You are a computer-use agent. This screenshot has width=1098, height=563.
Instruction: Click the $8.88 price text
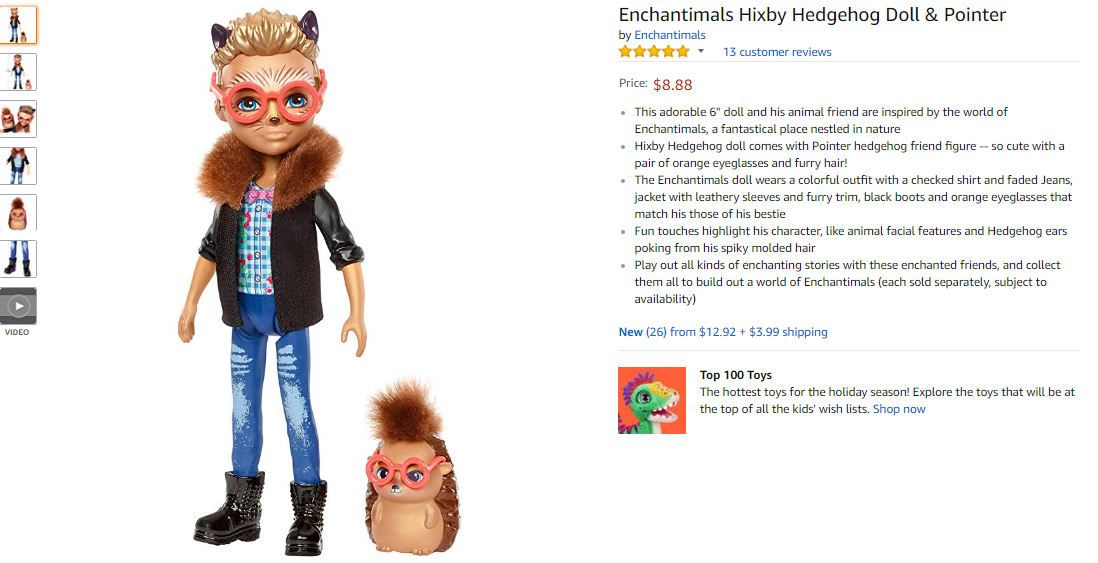(x=672, y=85)
